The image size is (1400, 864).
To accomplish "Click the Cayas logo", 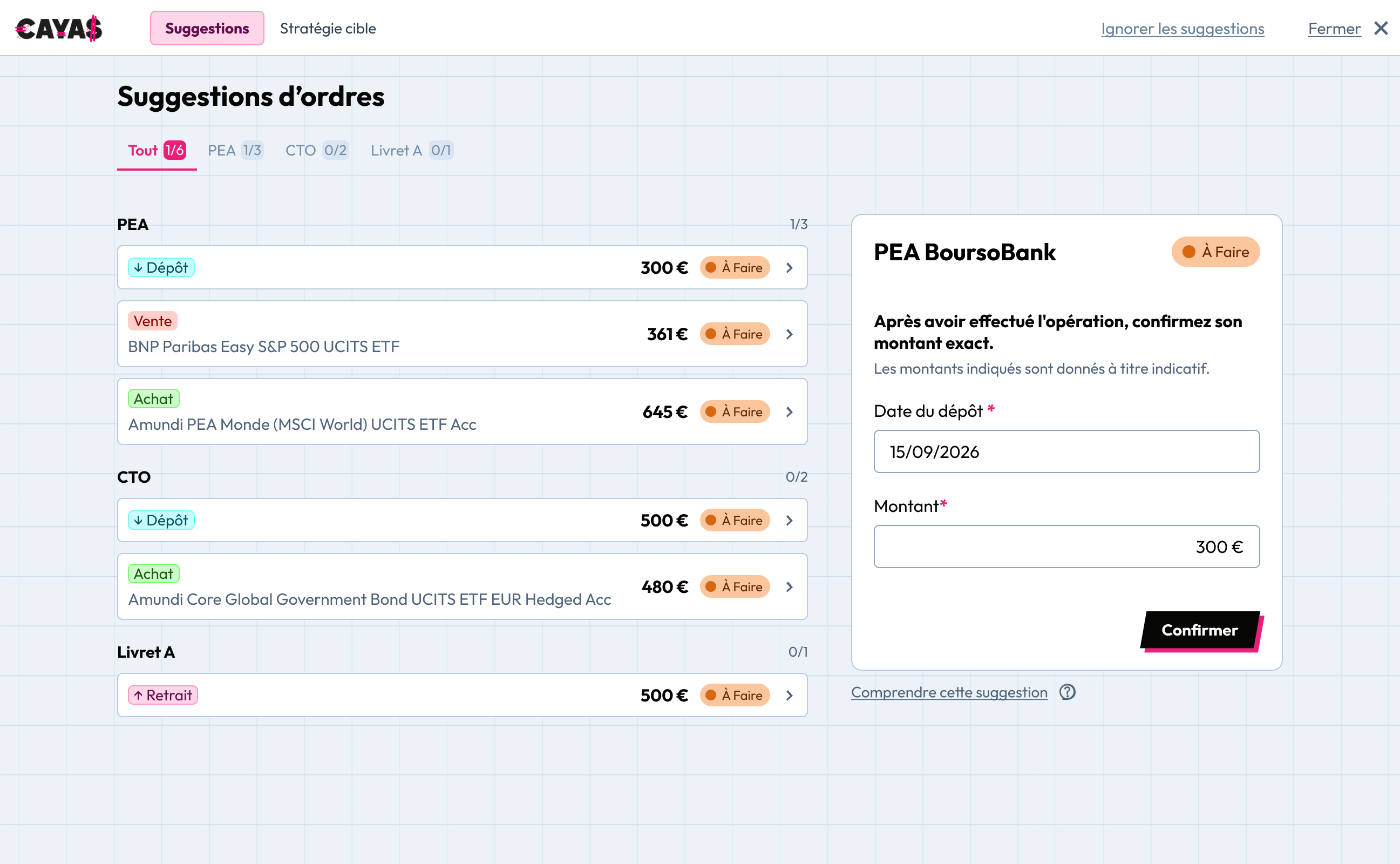I will tap(59, 28).
